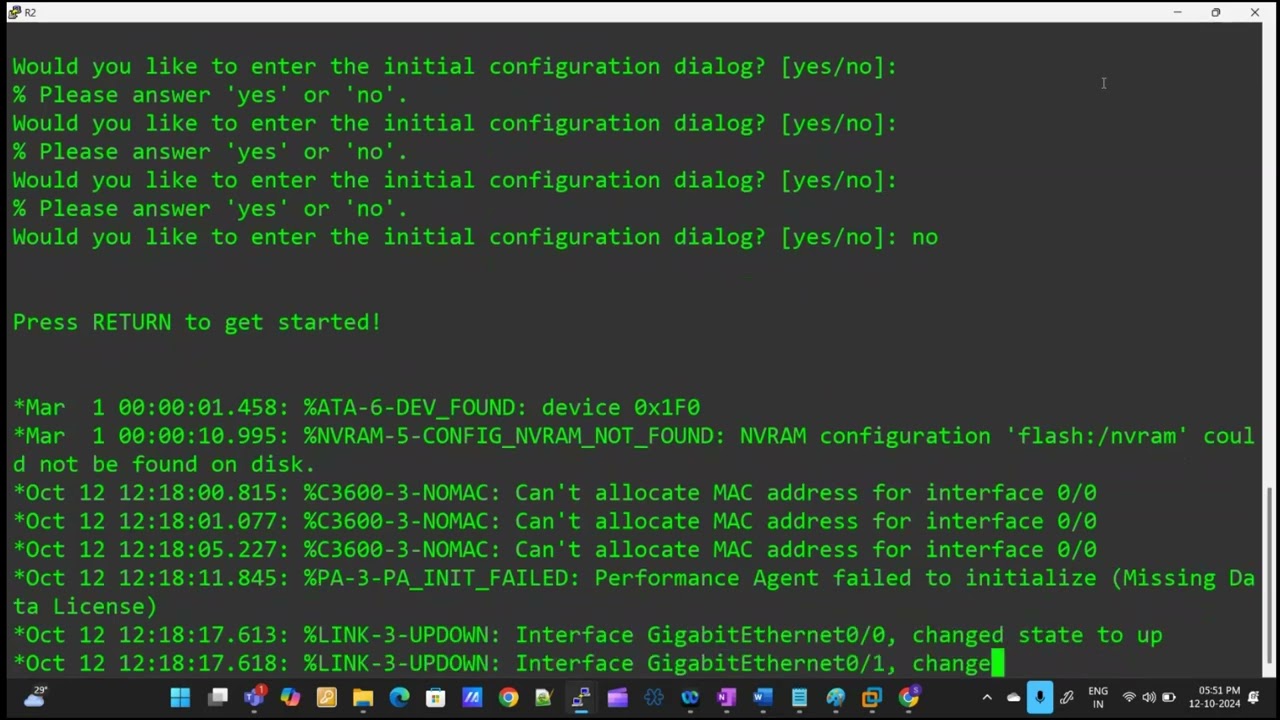Open the blue slanted-lines app on the taskbar

coord(472,698)
